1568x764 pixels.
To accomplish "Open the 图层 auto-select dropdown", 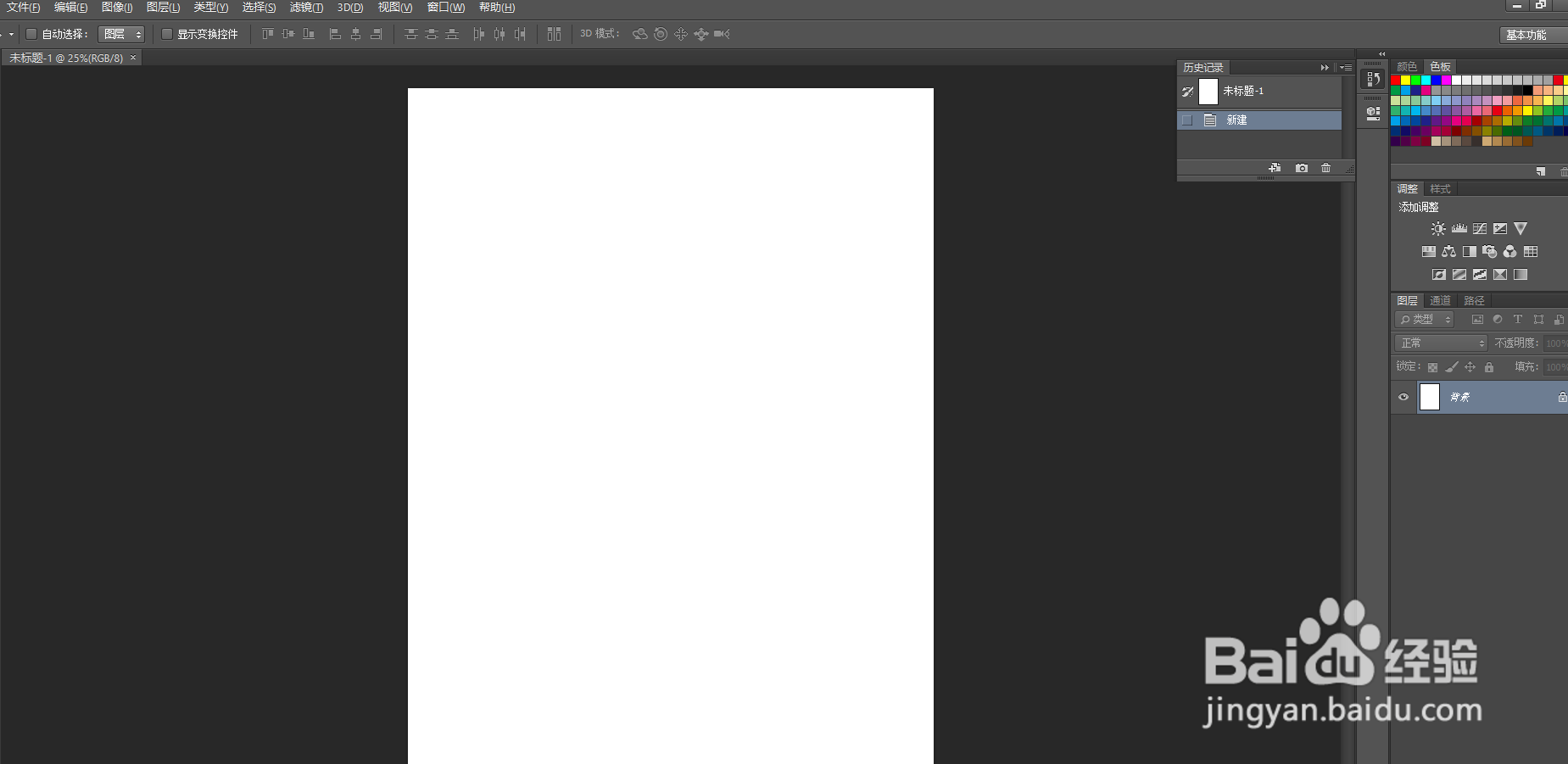I will pos(121,34).
